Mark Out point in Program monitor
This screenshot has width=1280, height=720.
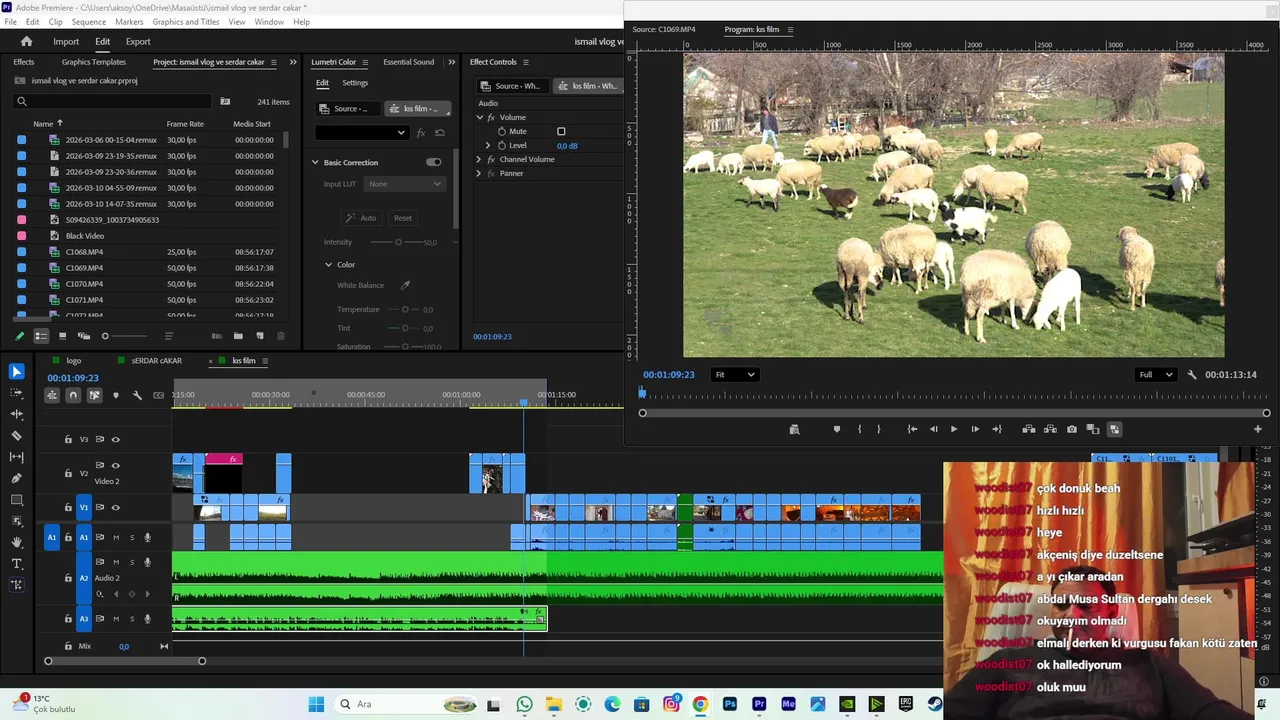pyautogui.click(x=879, y=429)
